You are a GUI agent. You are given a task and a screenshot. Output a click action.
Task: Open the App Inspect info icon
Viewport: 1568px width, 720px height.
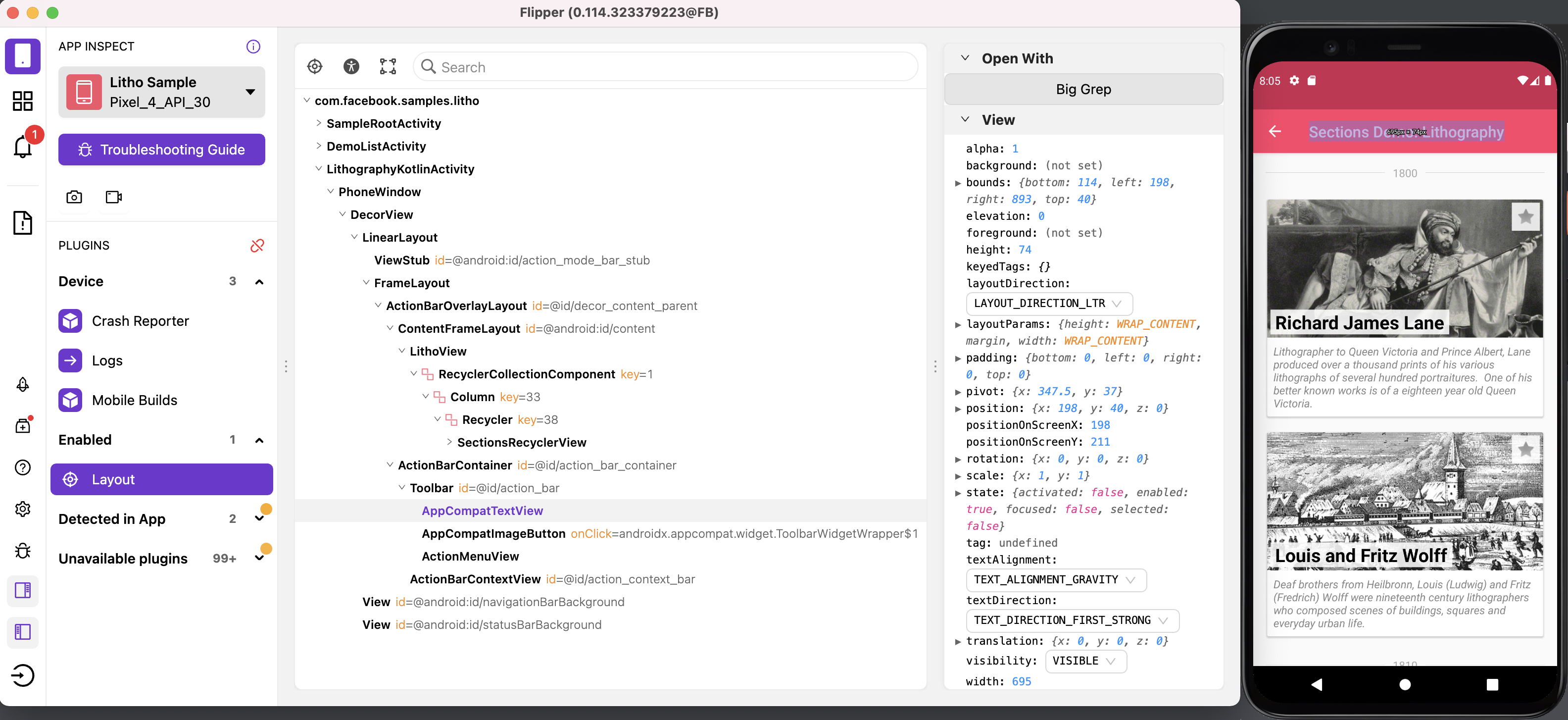pyautogui.click(x=253, y=46)
